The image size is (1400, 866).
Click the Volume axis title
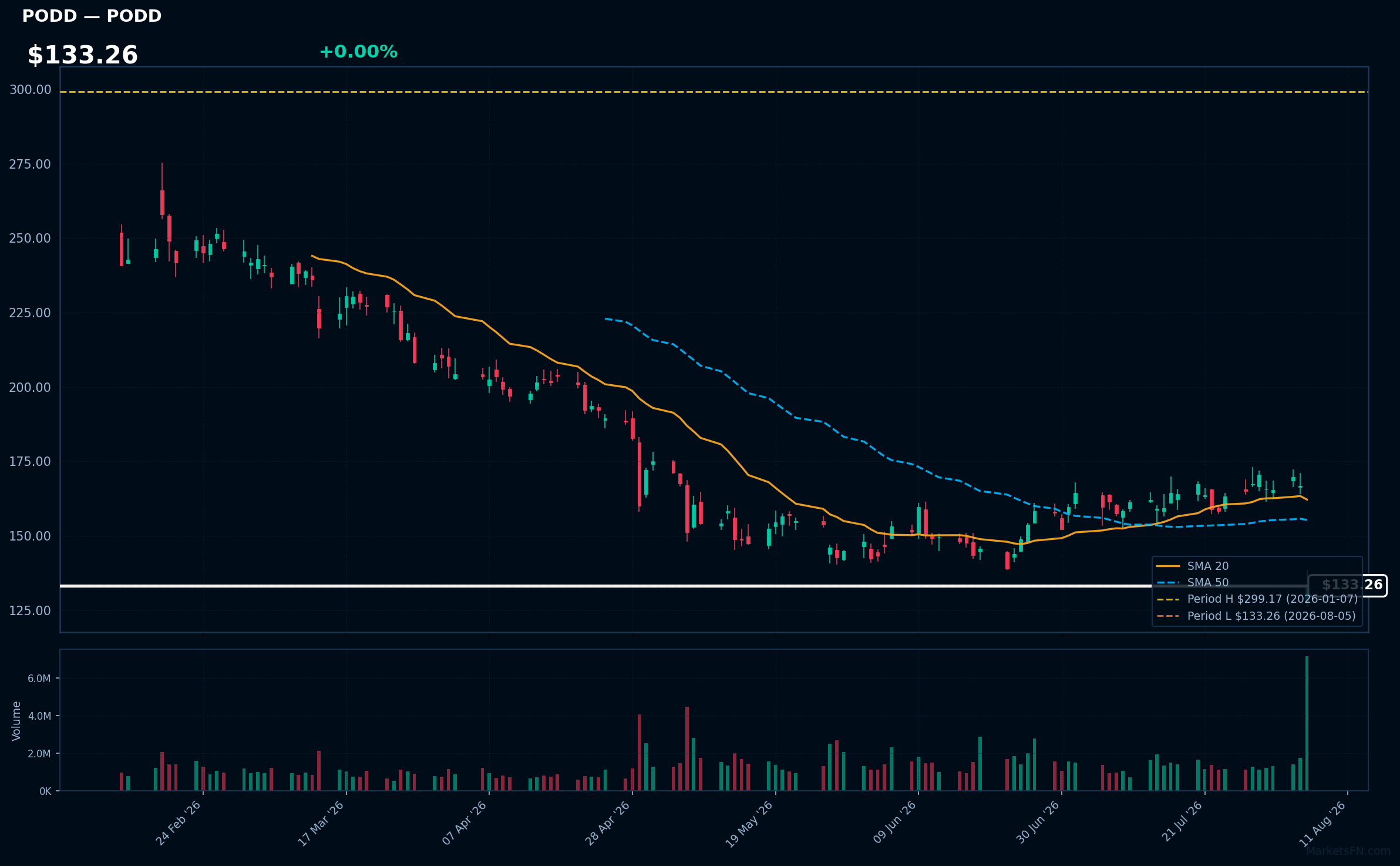click(x=16, y=721)
